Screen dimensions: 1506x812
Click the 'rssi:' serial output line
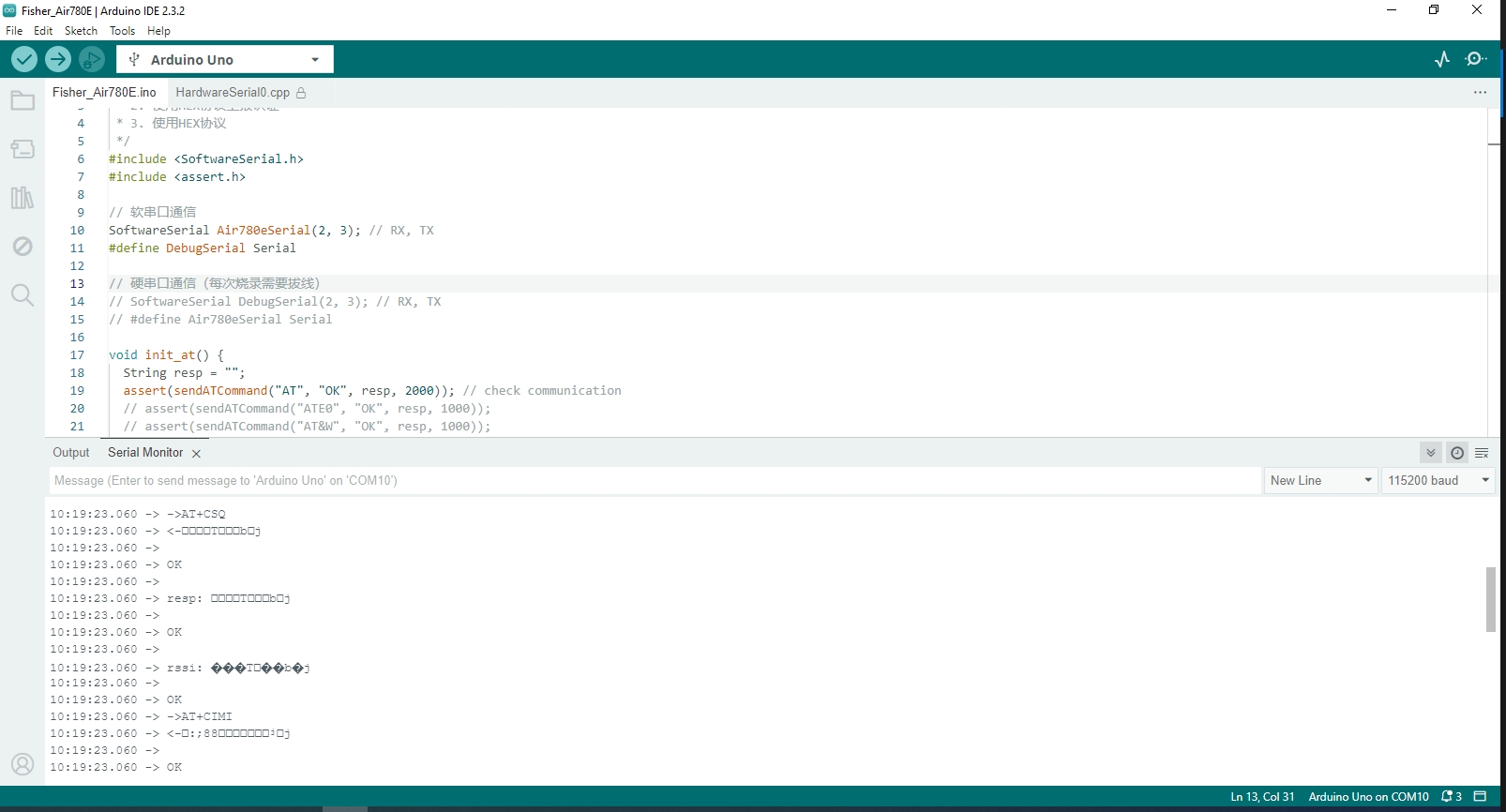point(180,668)
